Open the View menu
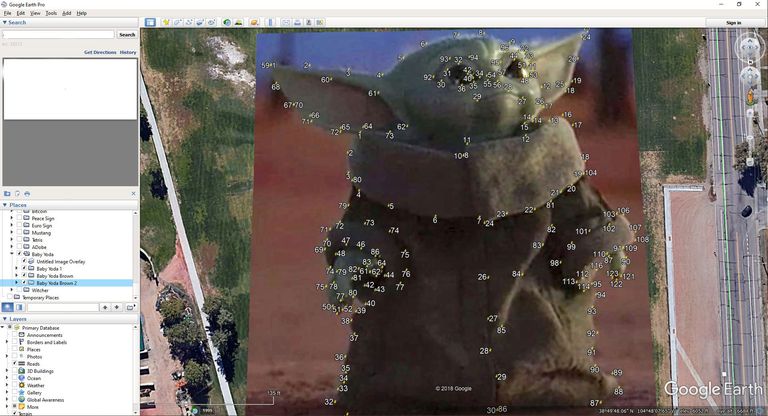 pyautogui.click(x=35, y=13)
